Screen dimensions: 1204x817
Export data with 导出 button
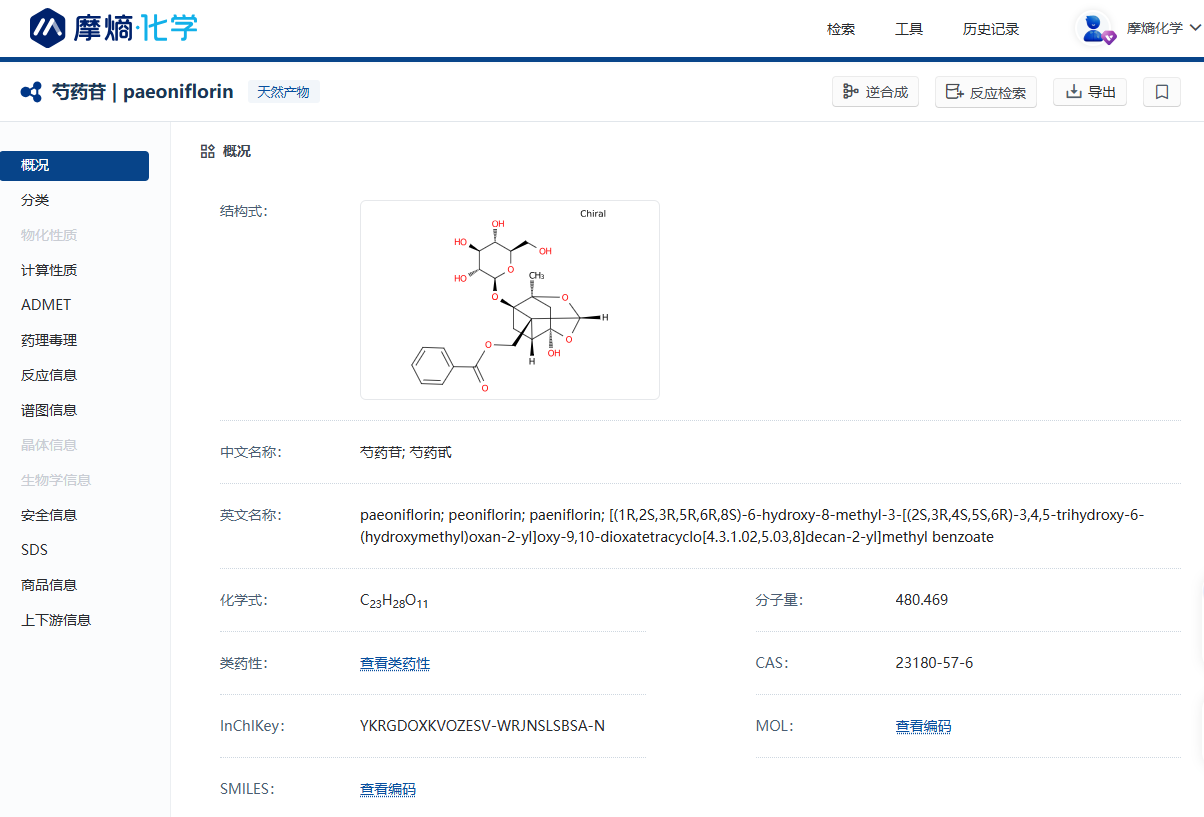tap(1090, 92)
